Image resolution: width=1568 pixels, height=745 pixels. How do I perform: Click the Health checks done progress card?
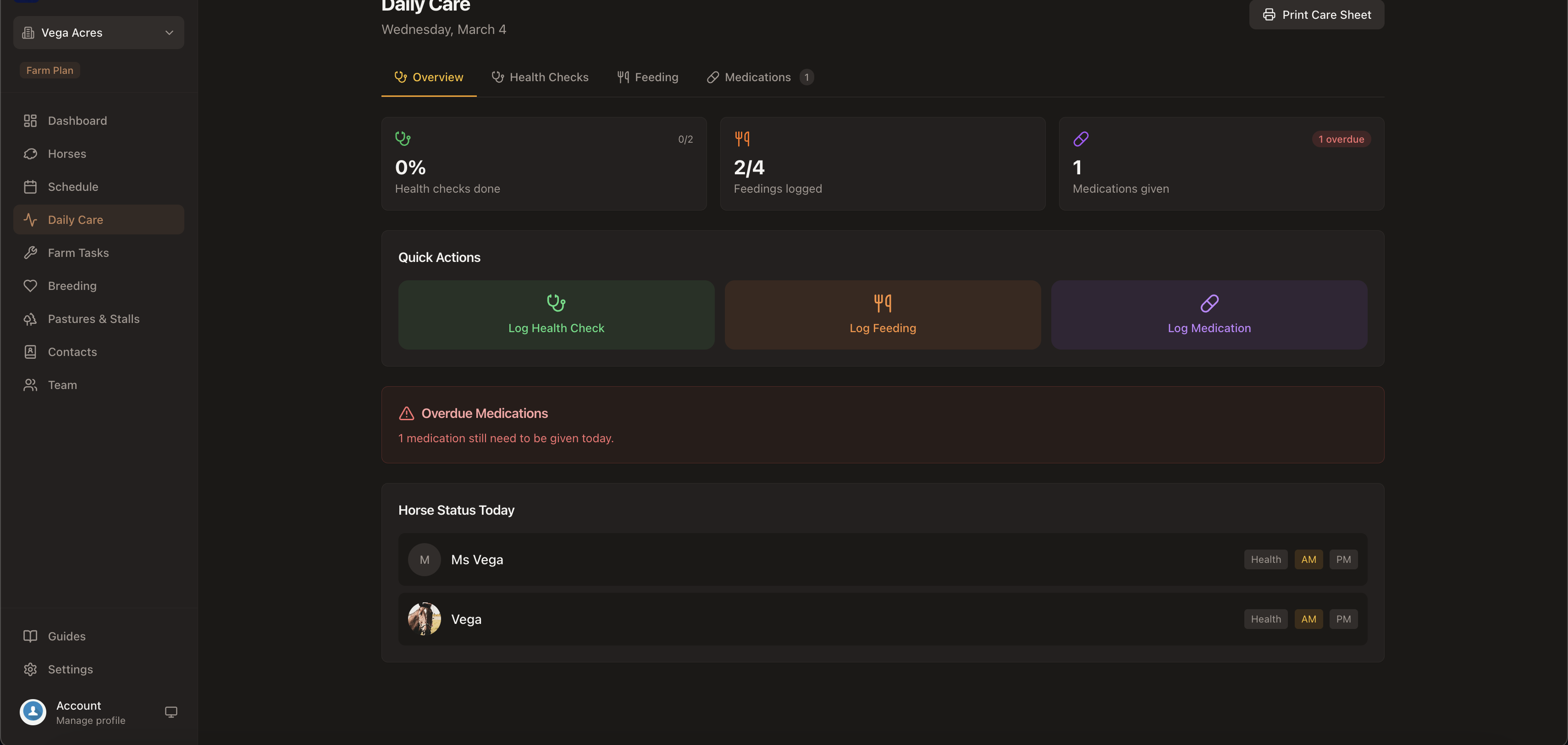point(544,163)
